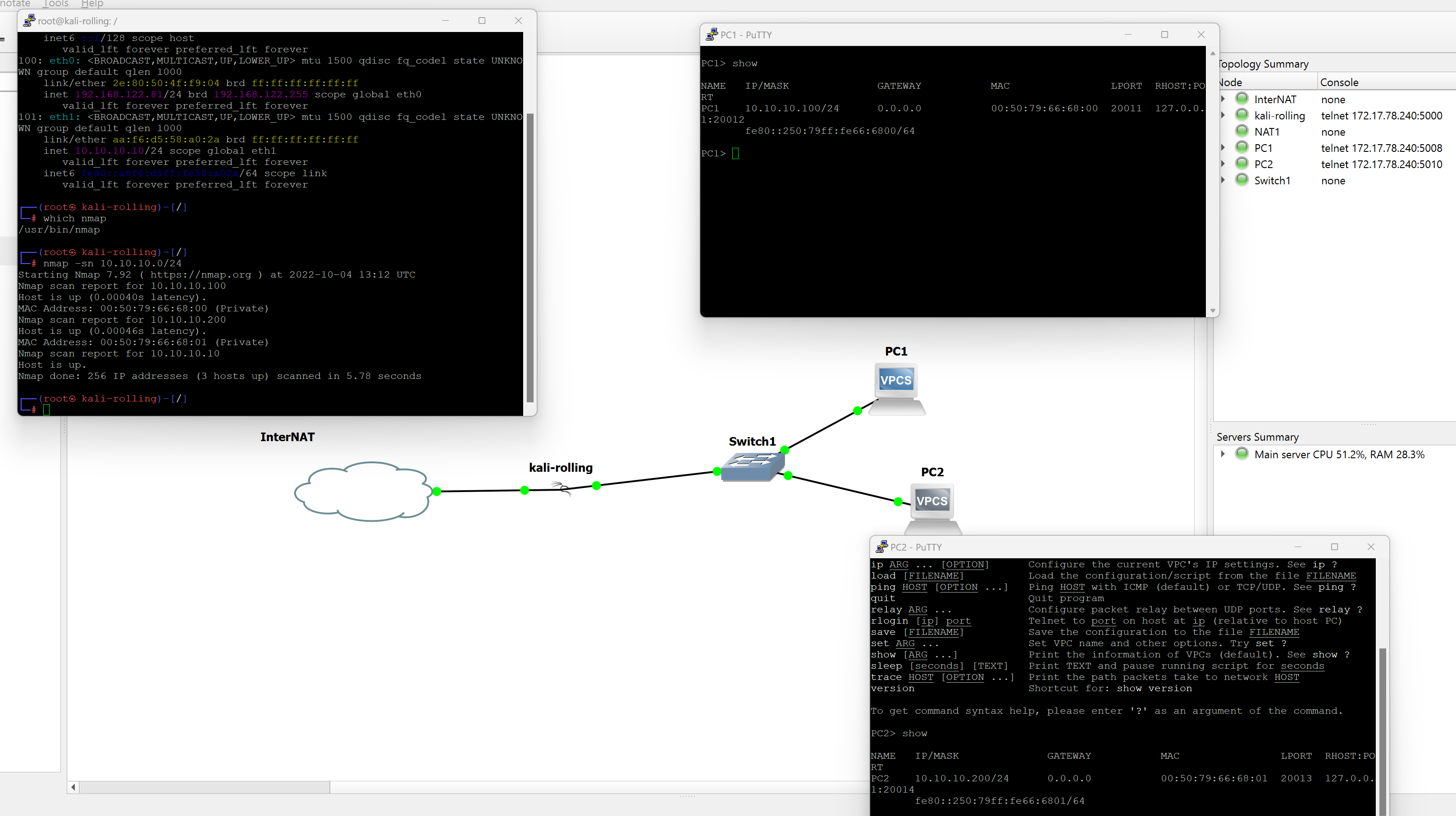Click green status dot beside Switch1
The height and width of the screenshot is (816, 1456).
click(1242, 180)
